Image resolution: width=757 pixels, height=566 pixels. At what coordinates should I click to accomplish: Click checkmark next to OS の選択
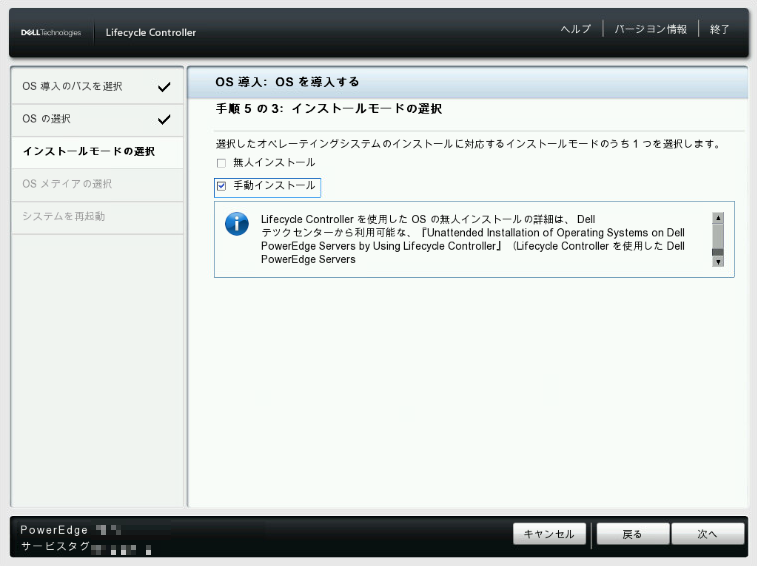pyautogui.click(x=164, y=119)
